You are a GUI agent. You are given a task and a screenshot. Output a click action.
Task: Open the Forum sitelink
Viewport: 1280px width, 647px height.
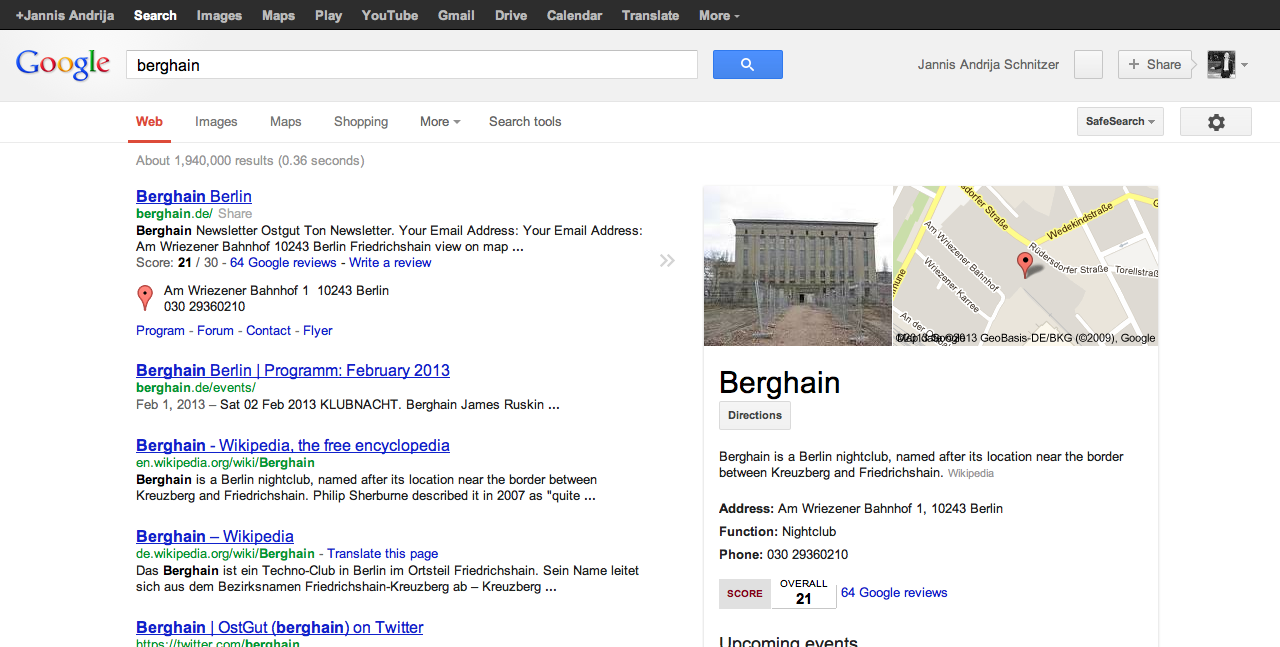pyautogui.click(x=215, y=331)
